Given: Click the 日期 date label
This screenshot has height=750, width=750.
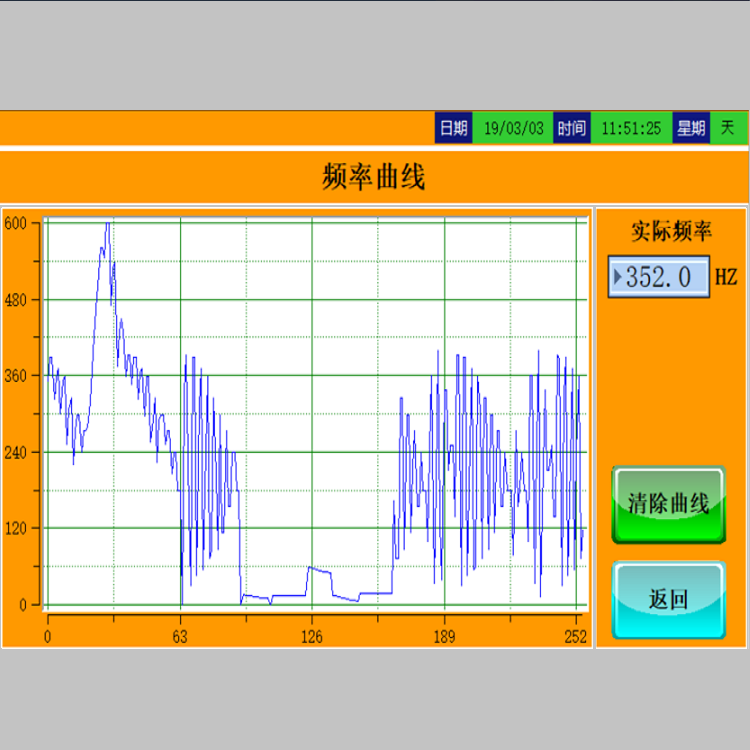Looking at the screenshot, I should (453, 128).
